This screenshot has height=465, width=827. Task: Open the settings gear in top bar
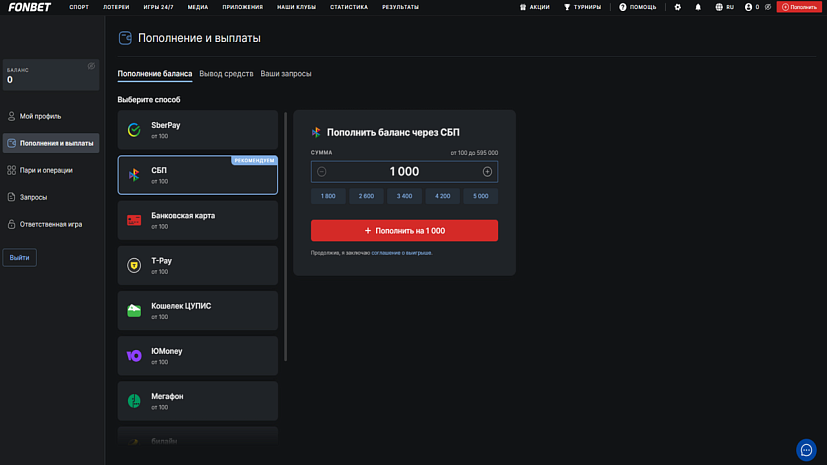click(677, 7)
